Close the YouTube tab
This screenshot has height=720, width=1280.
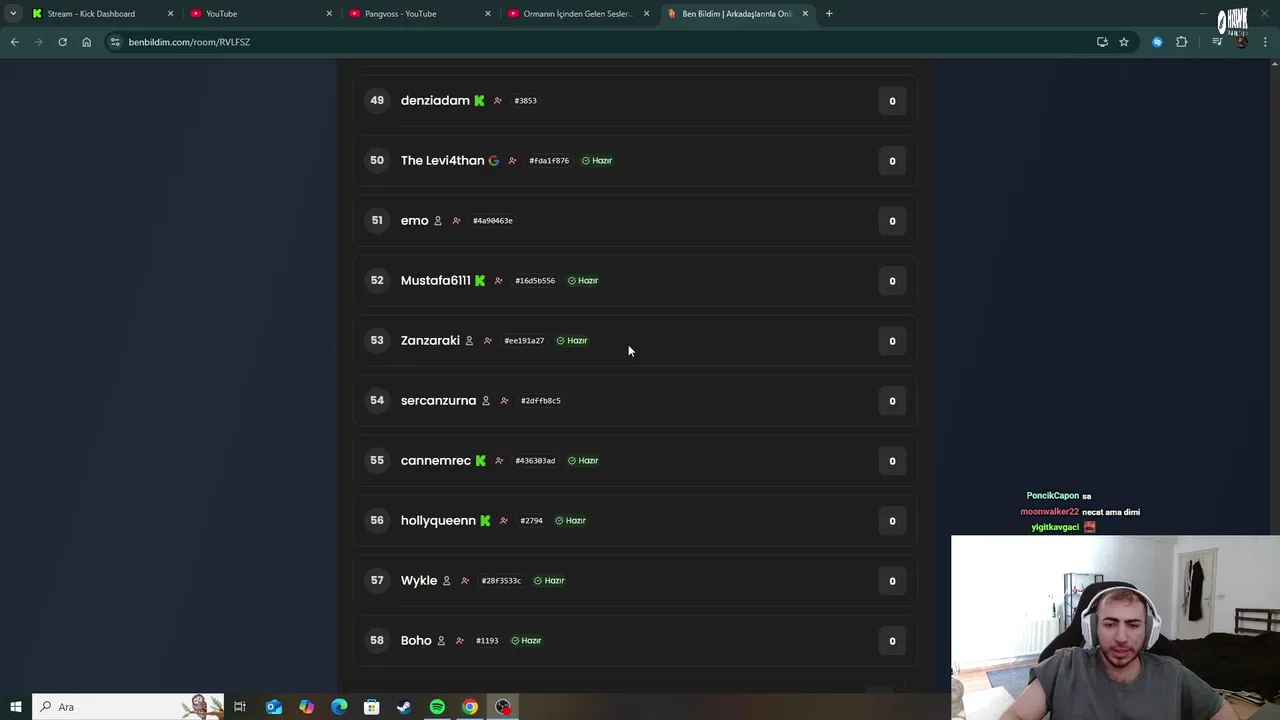[x=329, y=14]
